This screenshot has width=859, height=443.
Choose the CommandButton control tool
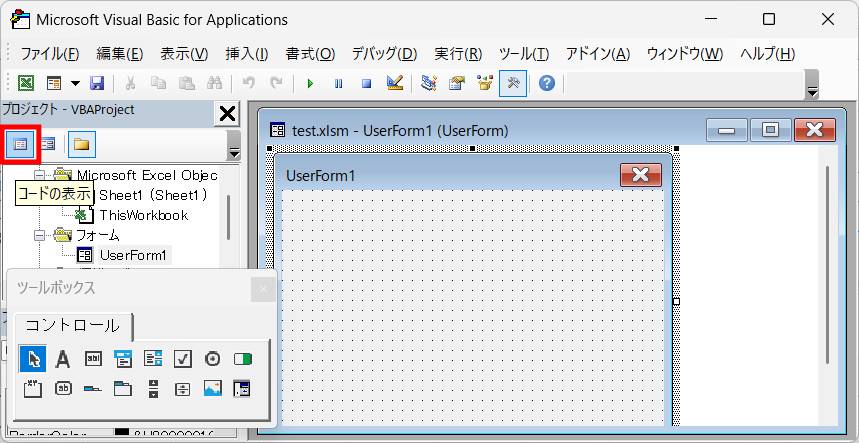[63, 388]
